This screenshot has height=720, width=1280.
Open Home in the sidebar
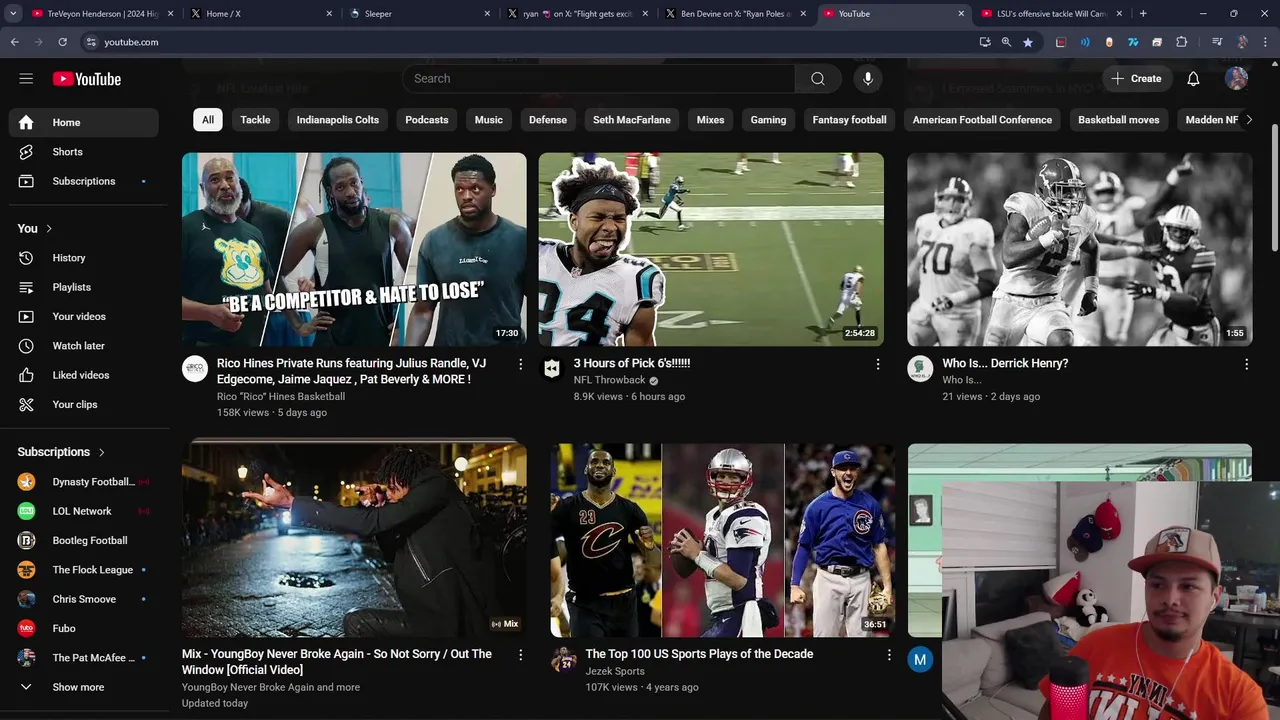84,122
